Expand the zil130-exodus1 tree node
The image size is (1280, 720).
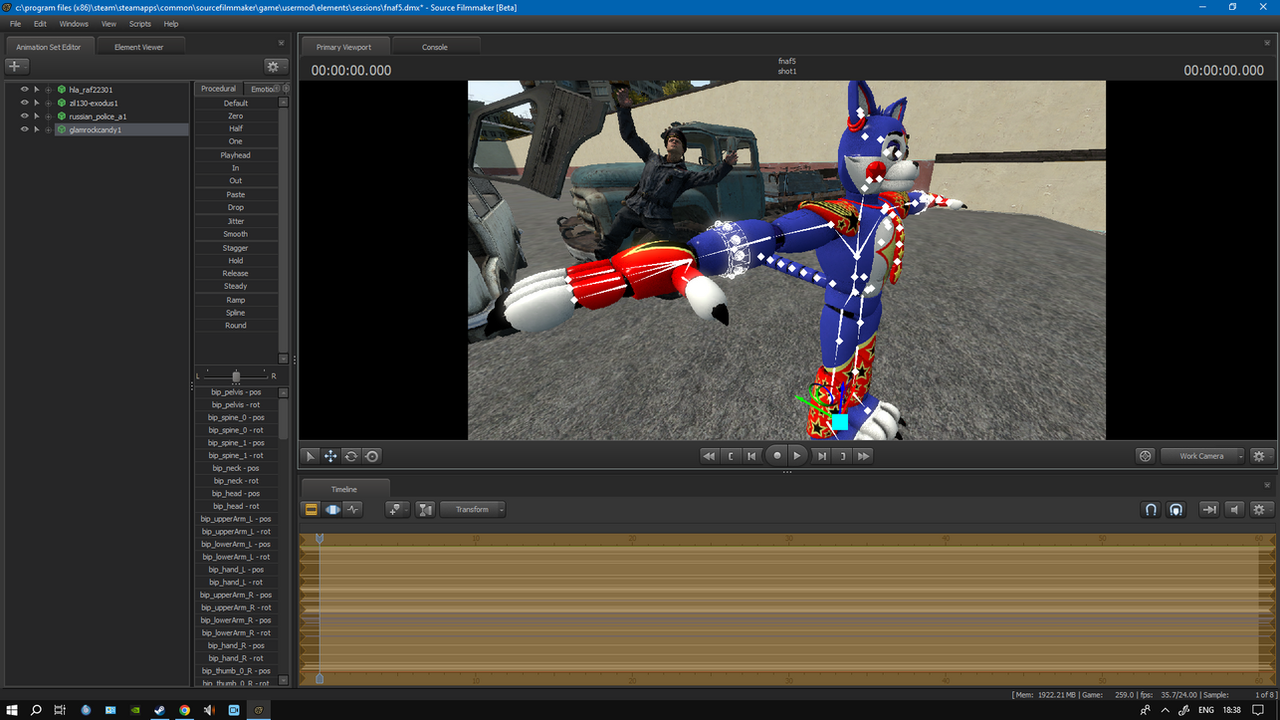tap(48, 103)
